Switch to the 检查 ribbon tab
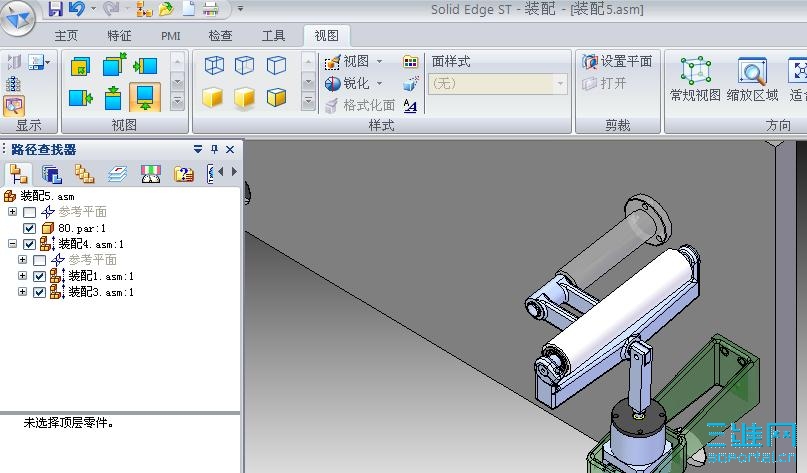Screen dimensions: 807x473 tap(220, 36)
